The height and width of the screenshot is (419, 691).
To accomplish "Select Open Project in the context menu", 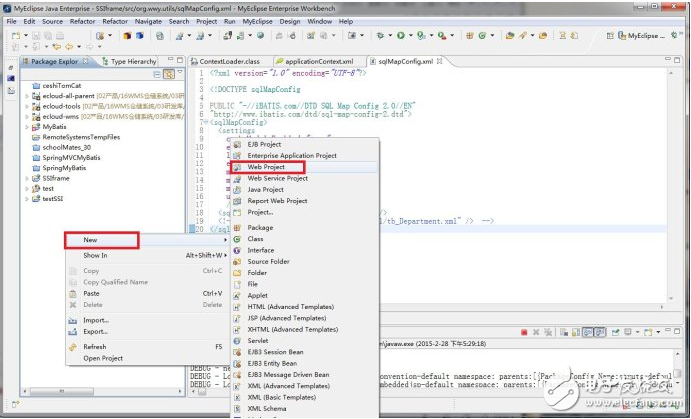I will click(x=103, y=358).
